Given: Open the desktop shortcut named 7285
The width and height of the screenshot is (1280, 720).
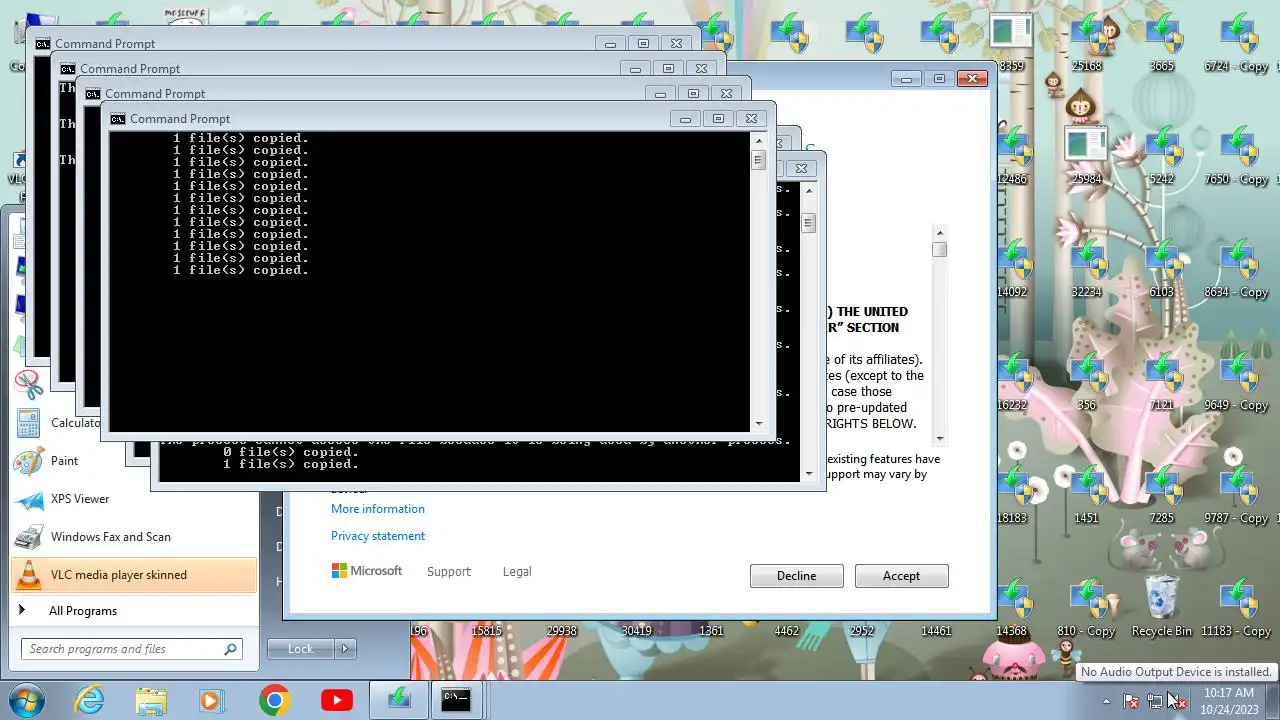Looking at the screenshot, I should 1162,494.
